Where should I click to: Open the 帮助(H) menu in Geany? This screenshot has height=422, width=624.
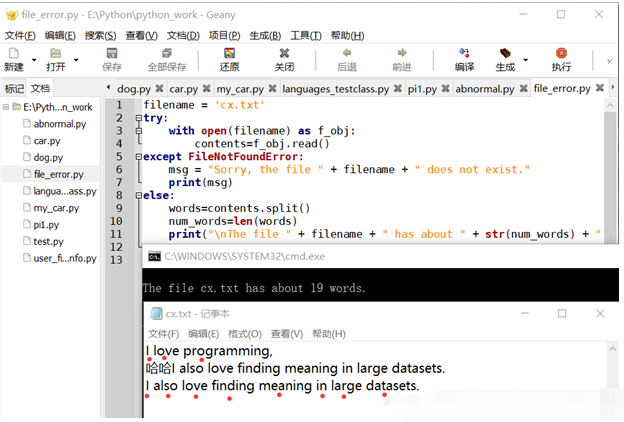(347, 36)
